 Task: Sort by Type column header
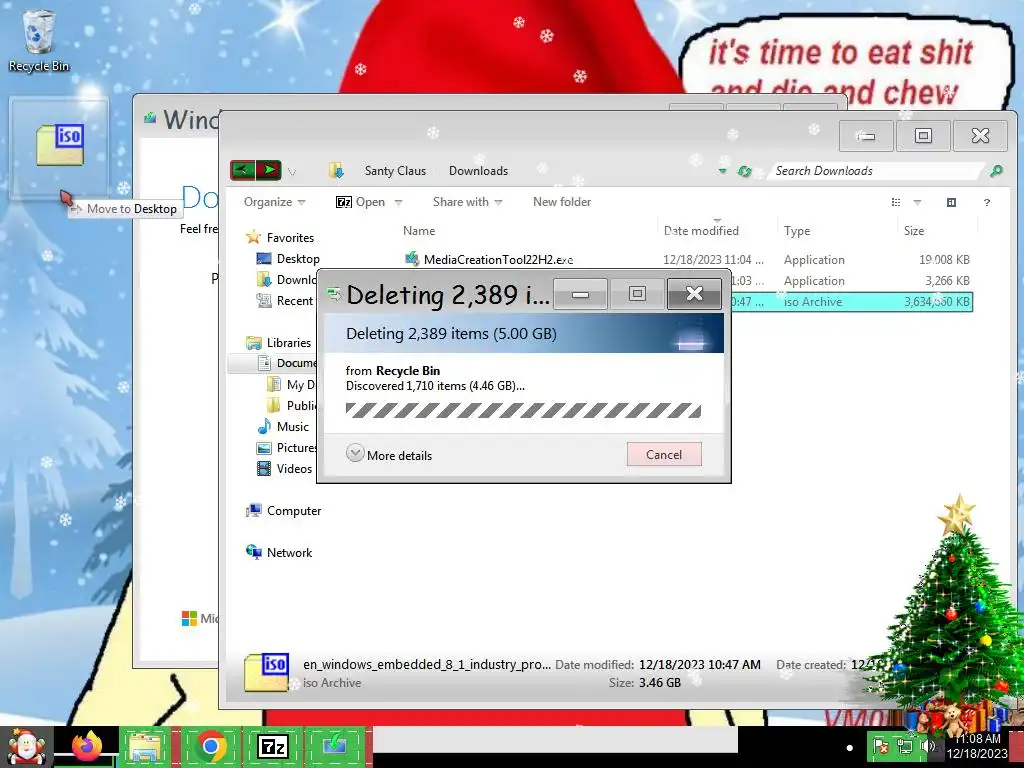tap(797, 231)
